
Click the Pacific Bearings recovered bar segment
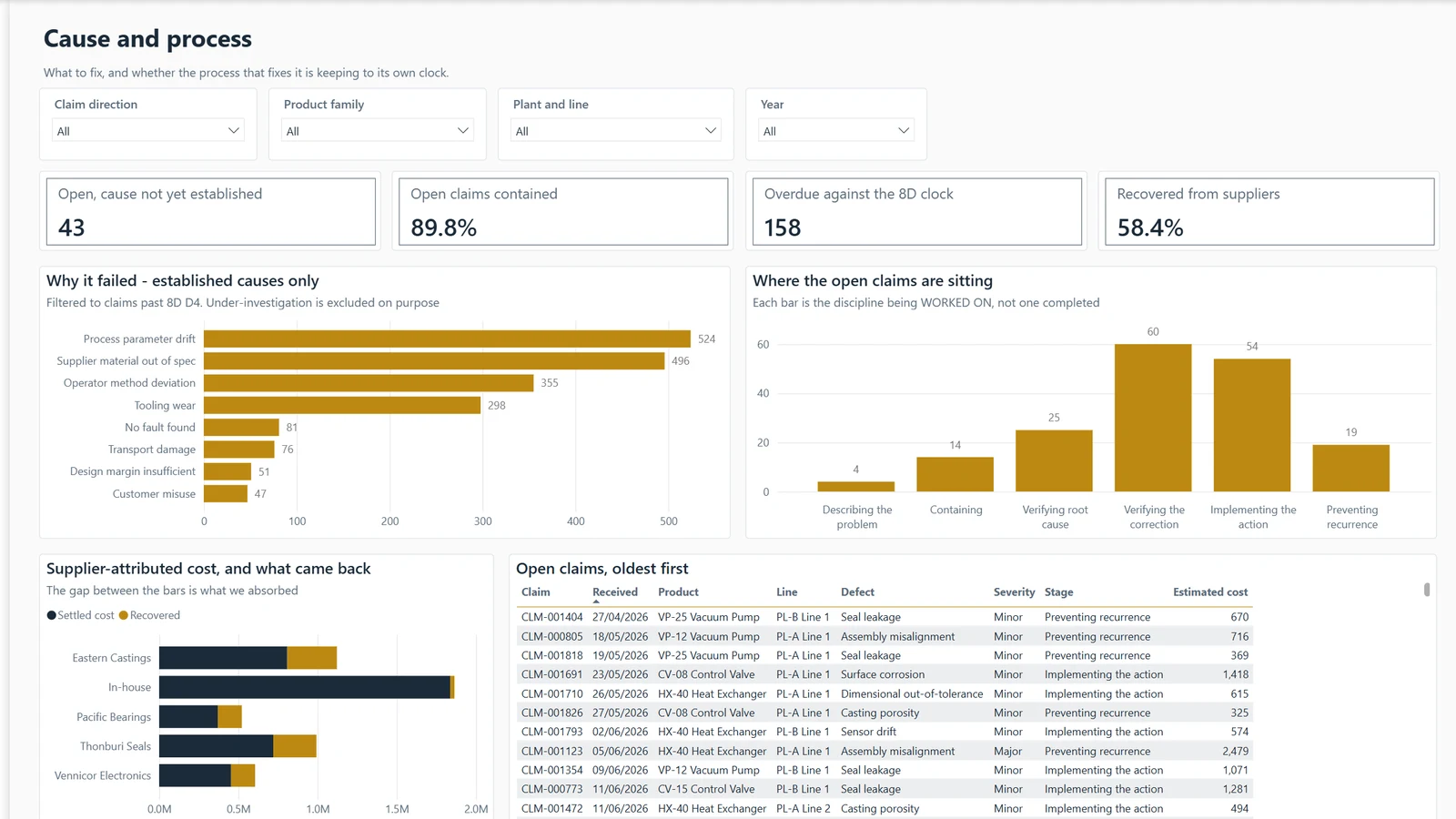click(x=230, y=717)
